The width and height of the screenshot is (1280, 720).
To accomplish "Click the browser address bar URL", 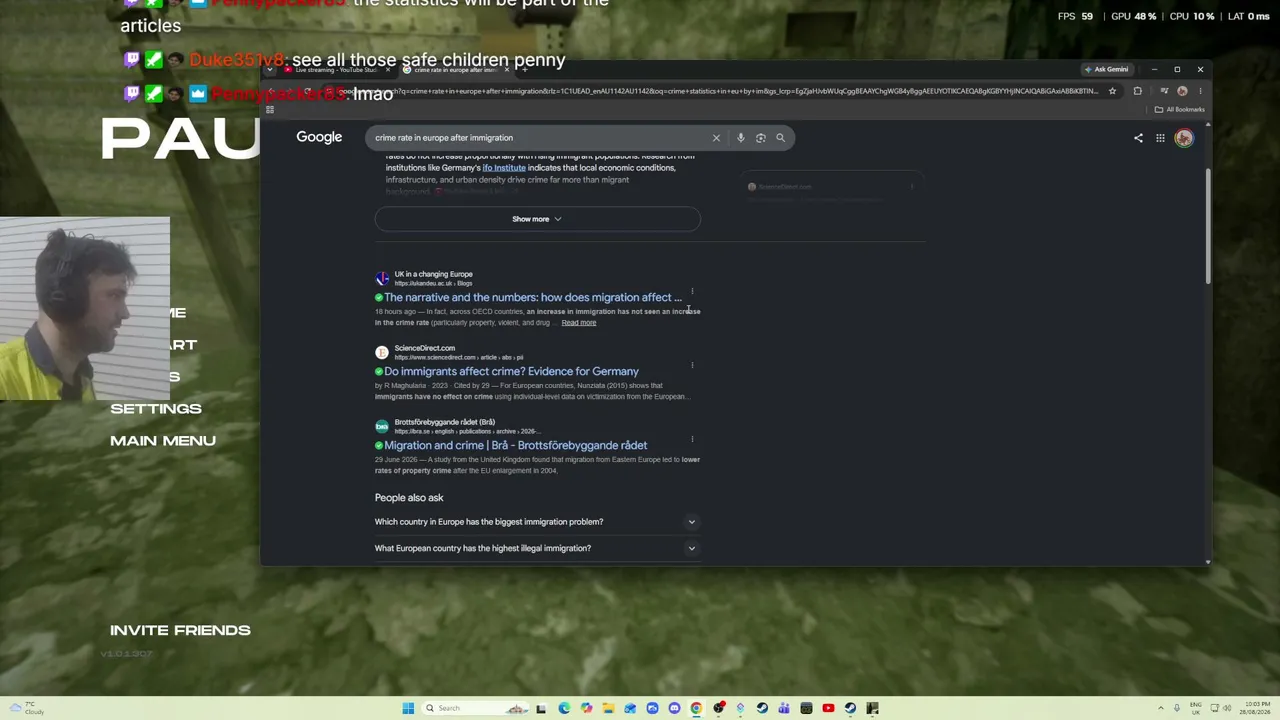I will 720,91.
